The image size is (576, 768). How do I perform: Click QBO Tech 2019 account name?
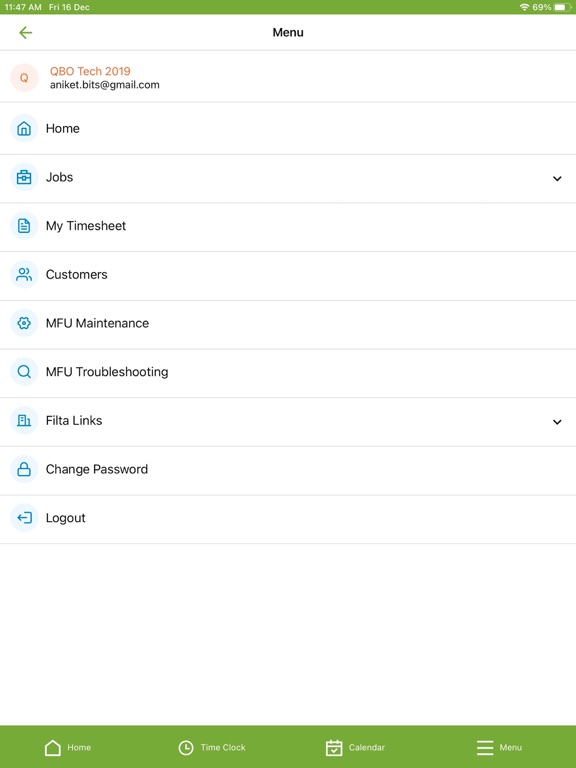click(x=90, y=71)
